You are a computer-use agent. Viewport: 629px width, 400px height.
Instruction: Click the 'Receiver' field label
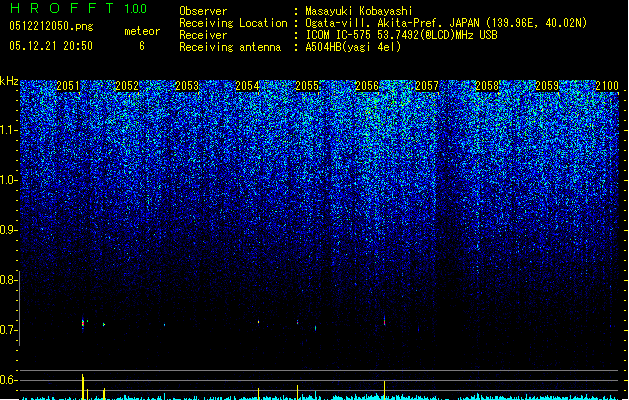coord(203,35)
